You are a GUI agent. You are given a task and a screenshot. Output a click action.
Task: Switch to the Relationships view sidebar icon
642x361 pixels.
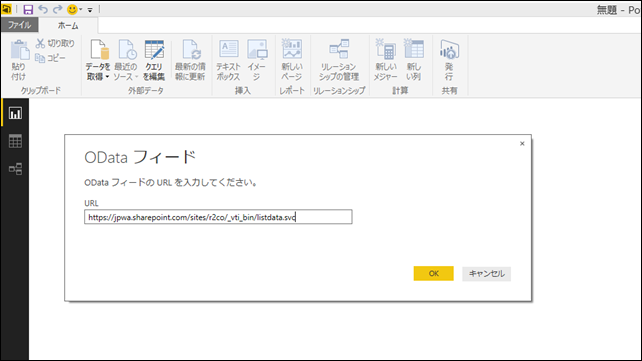(x=15, y=169)
